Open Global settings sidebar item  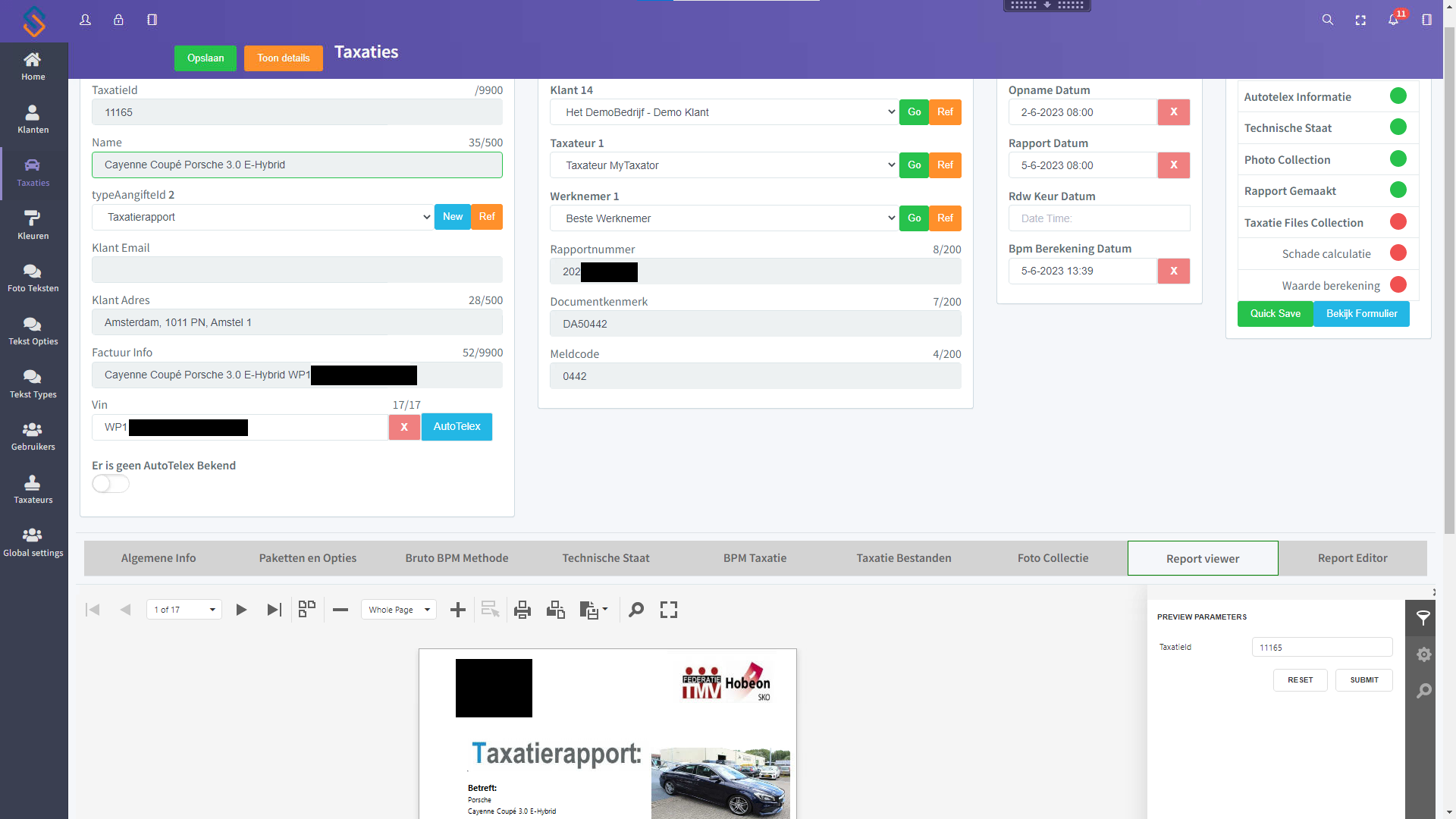33,543
